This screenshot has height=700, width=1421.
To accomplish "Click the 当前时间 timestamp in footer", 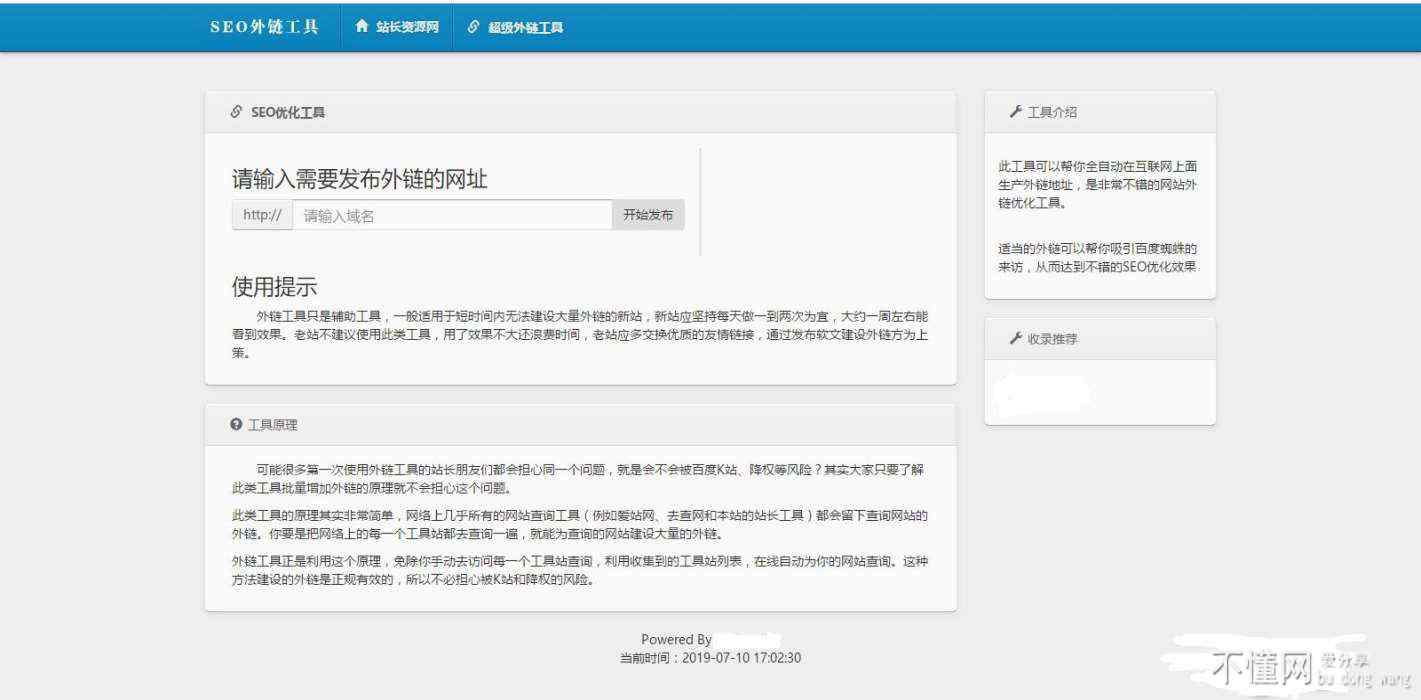I will (x=710, y=658).
